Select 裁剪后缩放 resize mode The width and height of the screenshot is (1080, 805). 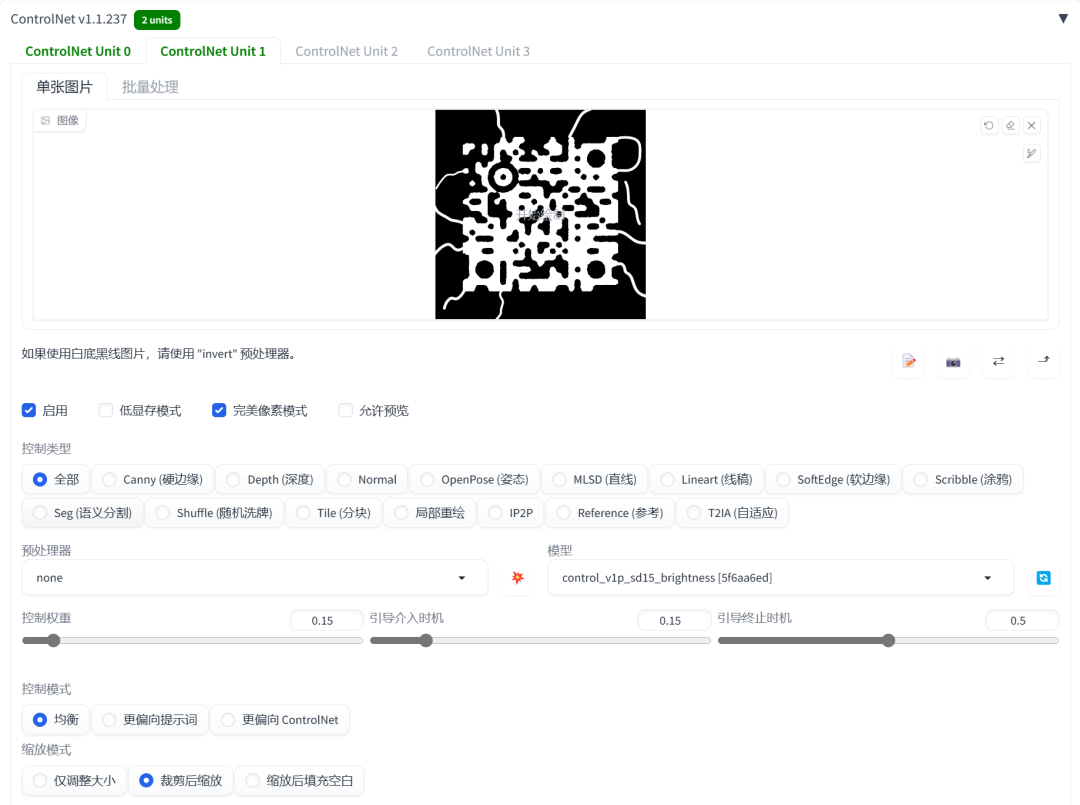pyautogui.click(x=180, y=780)
